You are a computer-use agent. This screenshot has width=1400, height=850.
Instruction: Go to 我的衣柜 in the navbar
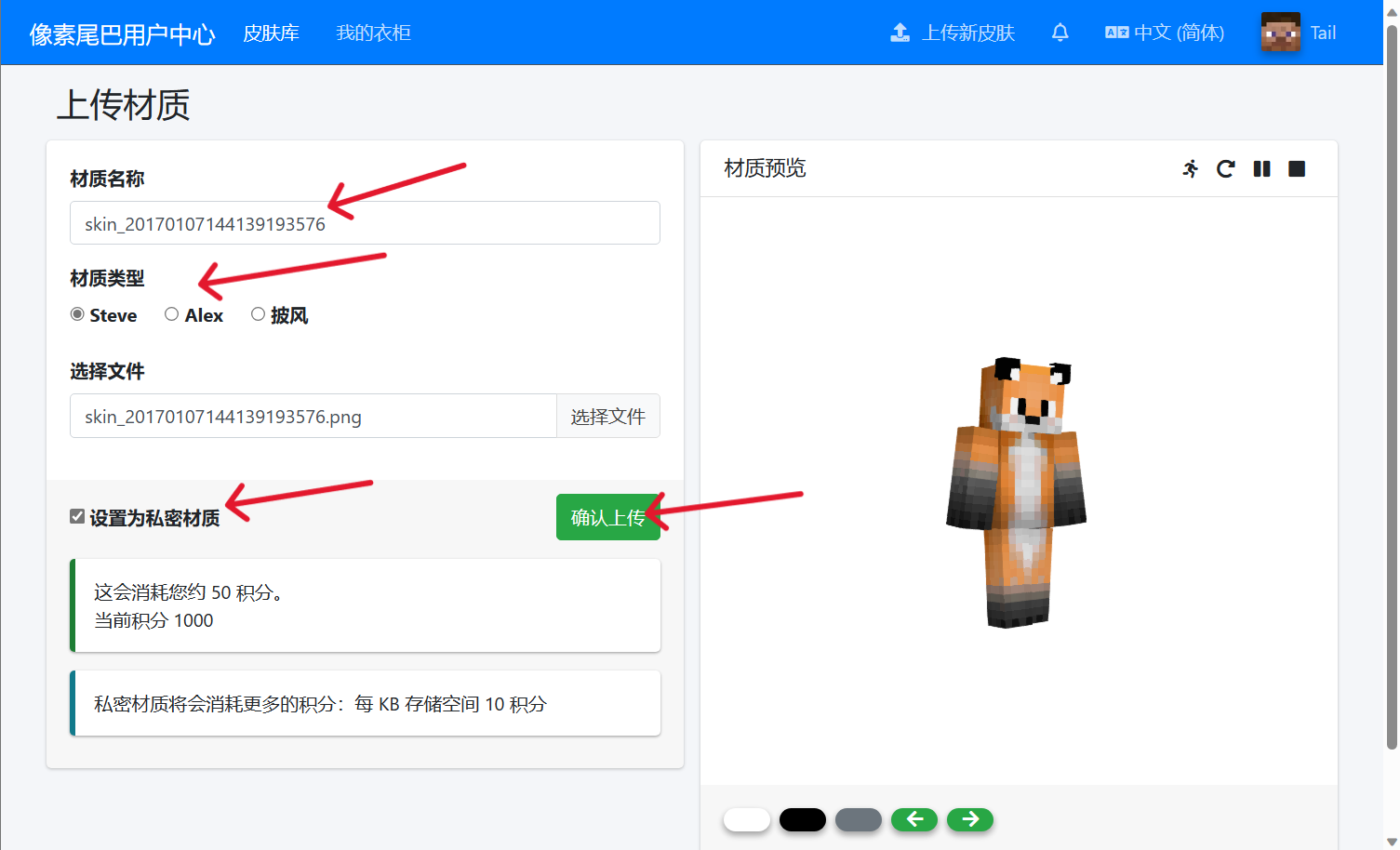(x=373, y=33)
